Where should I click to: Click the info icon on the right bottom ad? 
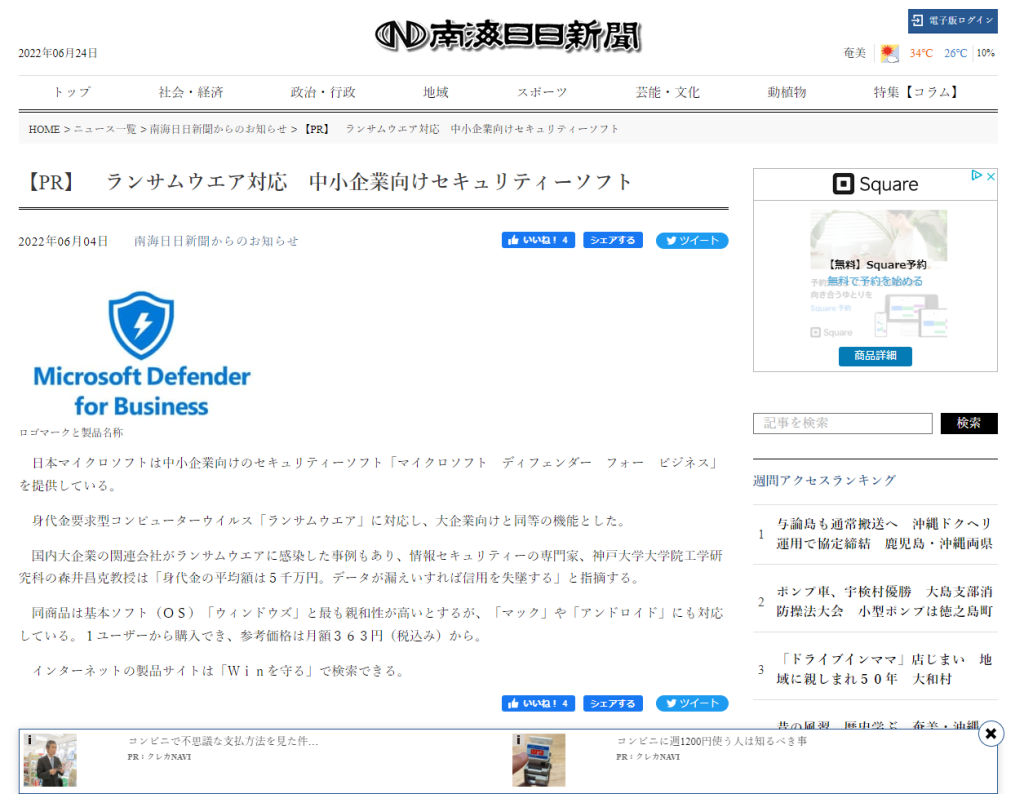point(518,739)
